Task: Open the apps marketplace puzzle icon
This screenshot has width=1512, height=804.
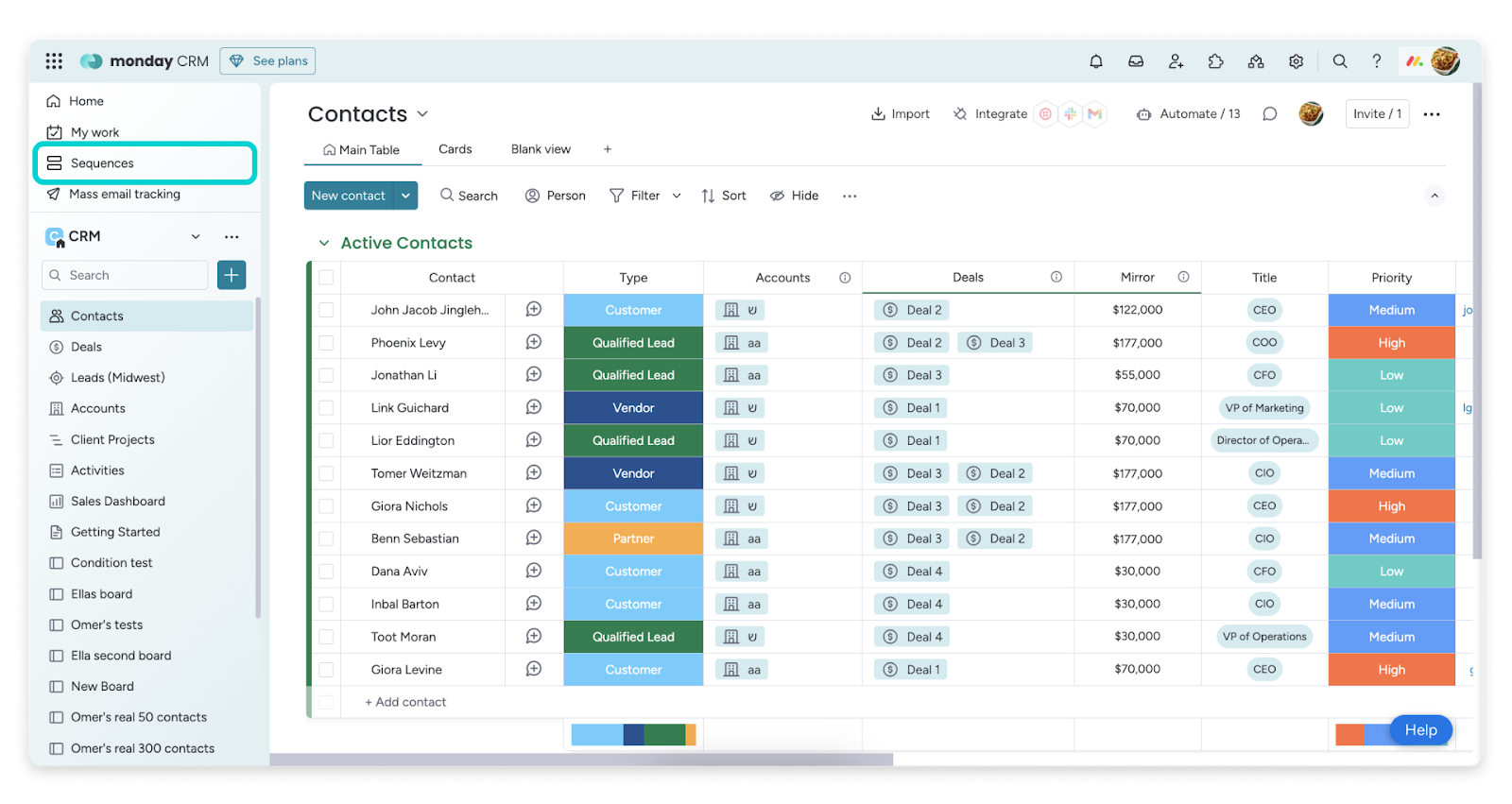Action: coord(1215,61)
